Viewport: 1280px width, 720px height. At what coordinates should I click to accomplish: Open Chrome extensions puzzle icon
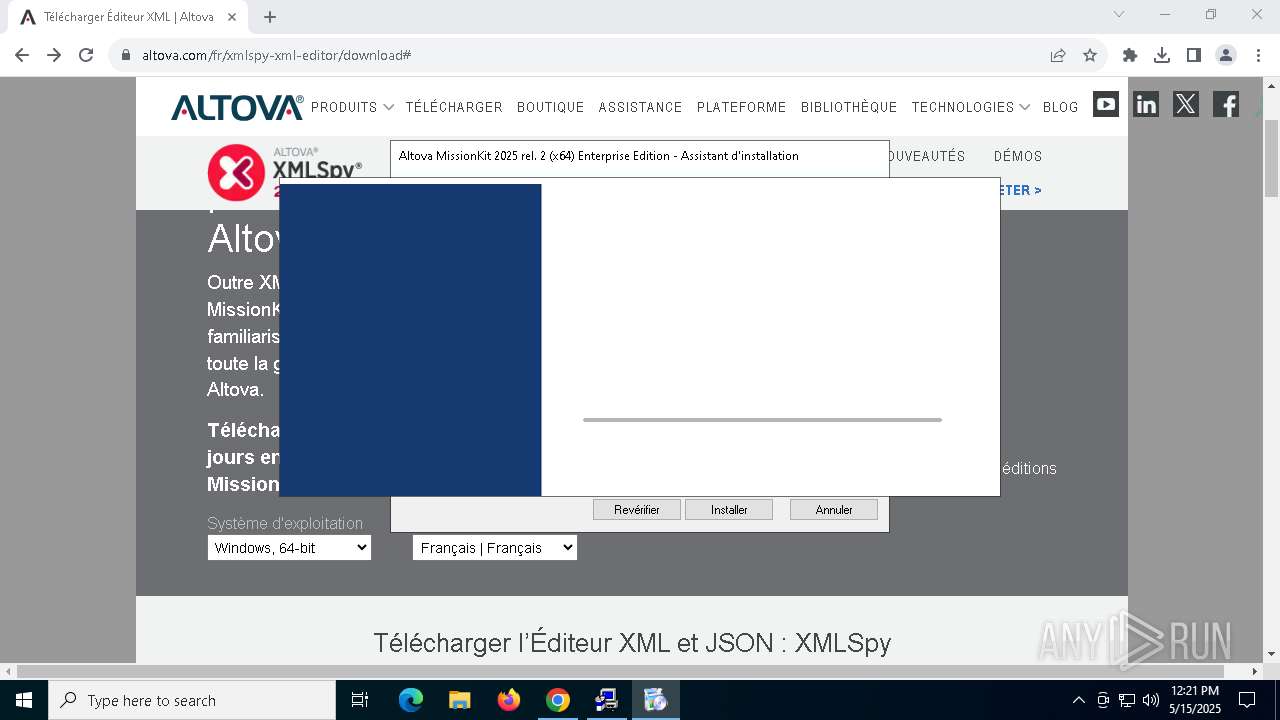coord(1130,55)
